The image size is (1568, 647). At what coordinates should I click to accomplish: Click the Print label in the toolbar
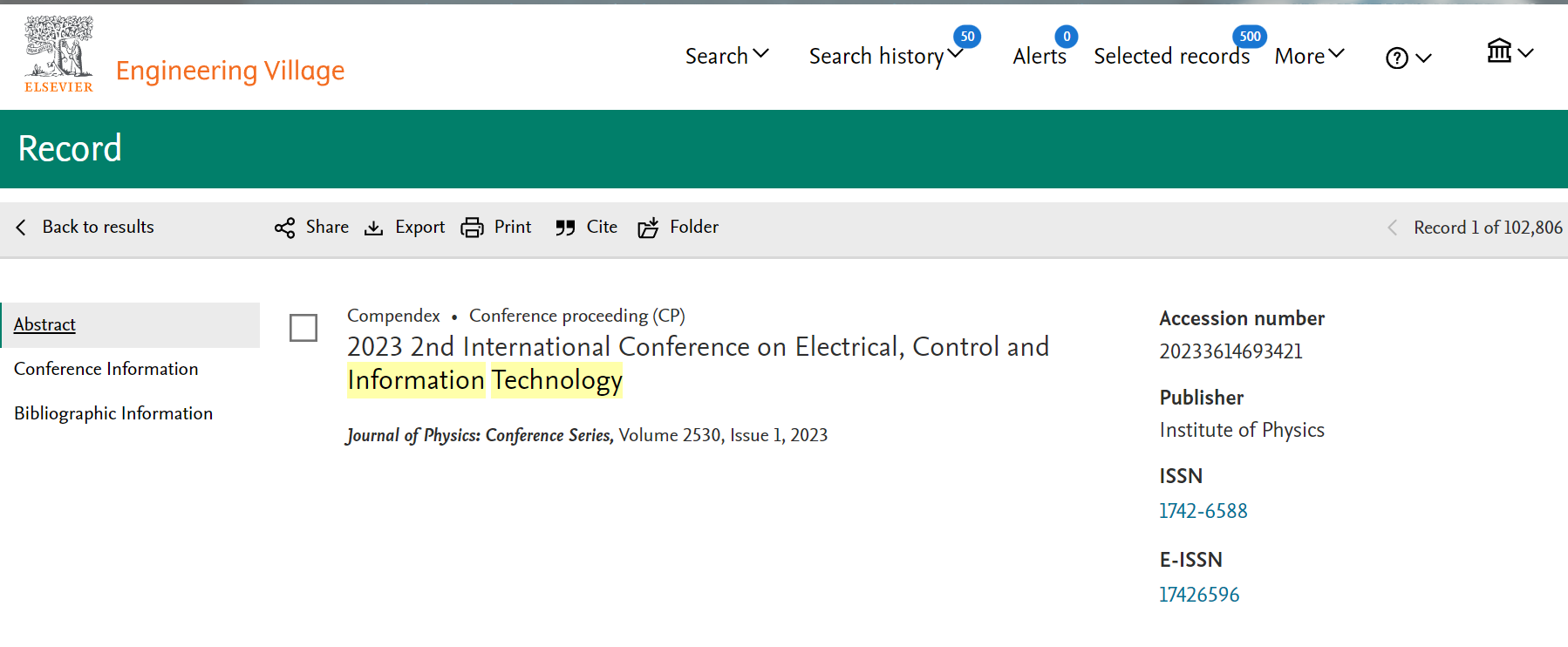(513, 227)
